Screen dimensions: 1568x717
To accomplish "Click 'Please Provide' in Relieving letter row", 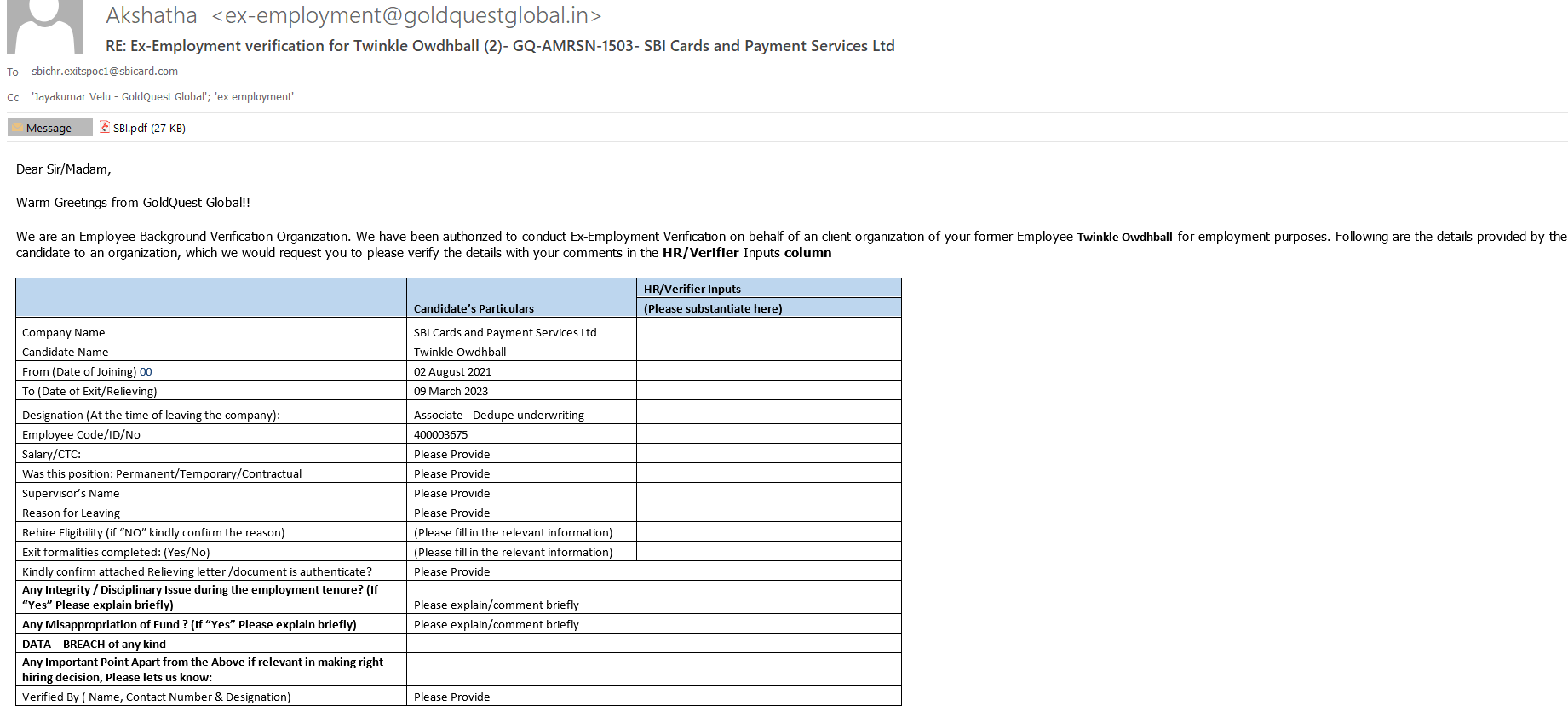I will point(451,571).
